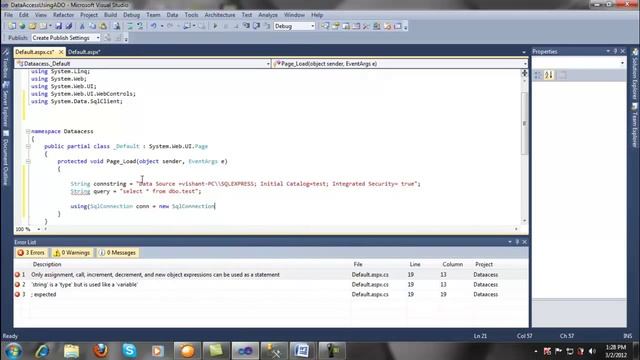Screen dimensions: 640x360
Task: Sort errors by Line column header
Action: [x=415, y=264]
